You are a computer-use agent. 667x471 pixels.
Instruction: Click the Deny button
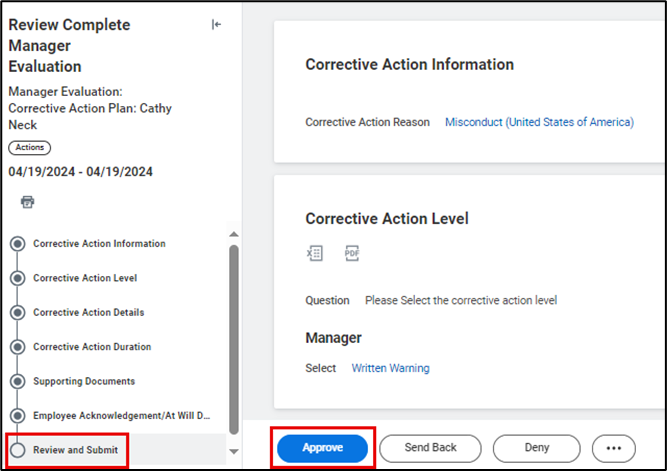[x=536, y=448]
